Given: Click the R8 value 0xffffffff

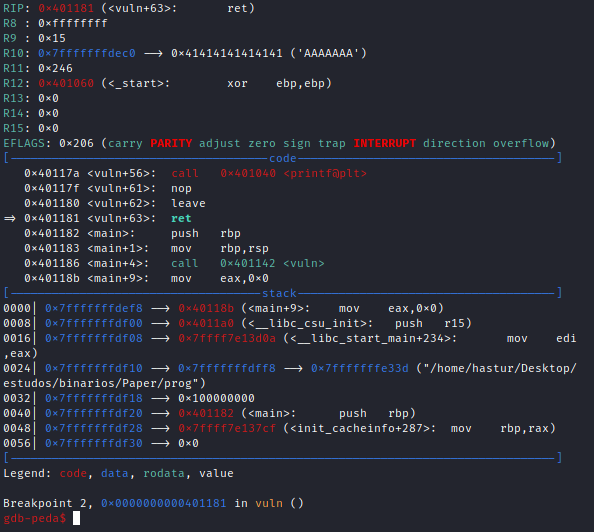Looking at the screenshot, I should (x=73, y=23).
